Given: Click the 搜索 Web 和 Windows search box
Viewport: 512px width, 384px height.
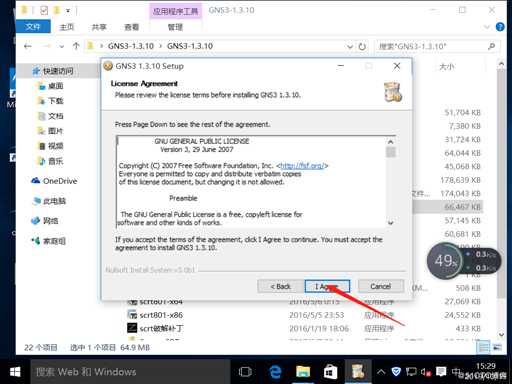Looking at the screenshot, I should 130,372.
